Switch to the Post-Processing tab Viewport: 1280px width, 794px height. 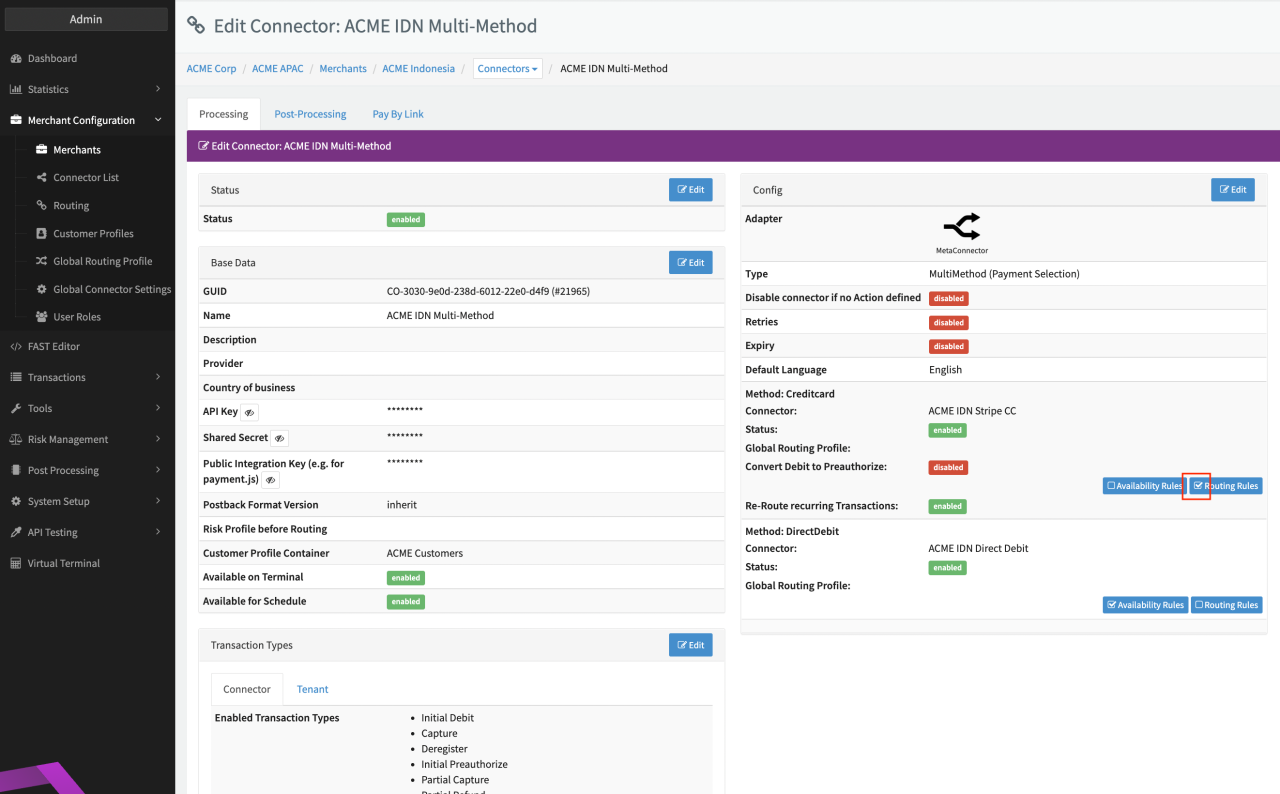coord(310,114)
